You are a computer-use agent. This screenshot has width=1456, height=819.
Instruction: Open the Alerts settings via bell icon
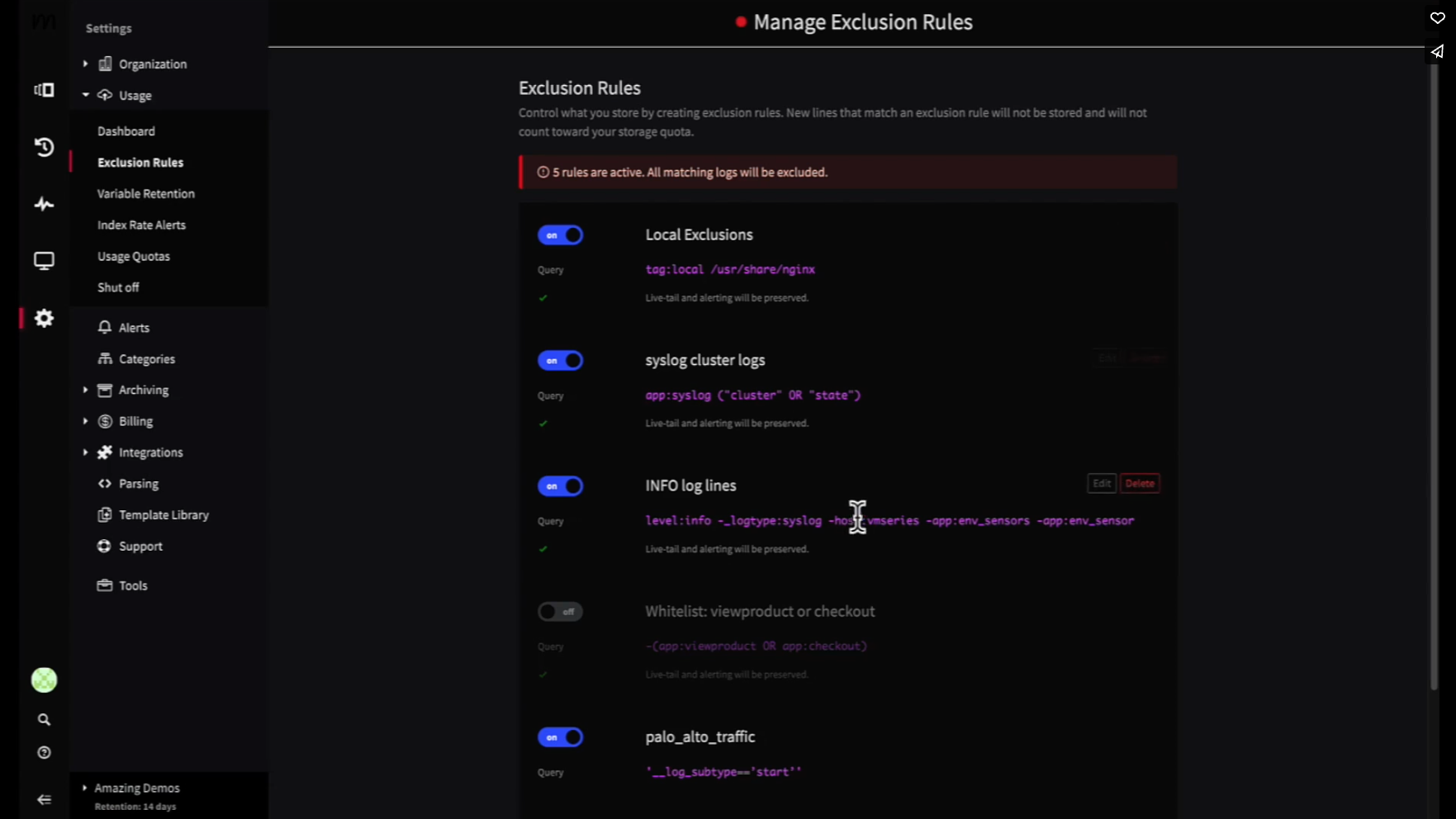105,327
